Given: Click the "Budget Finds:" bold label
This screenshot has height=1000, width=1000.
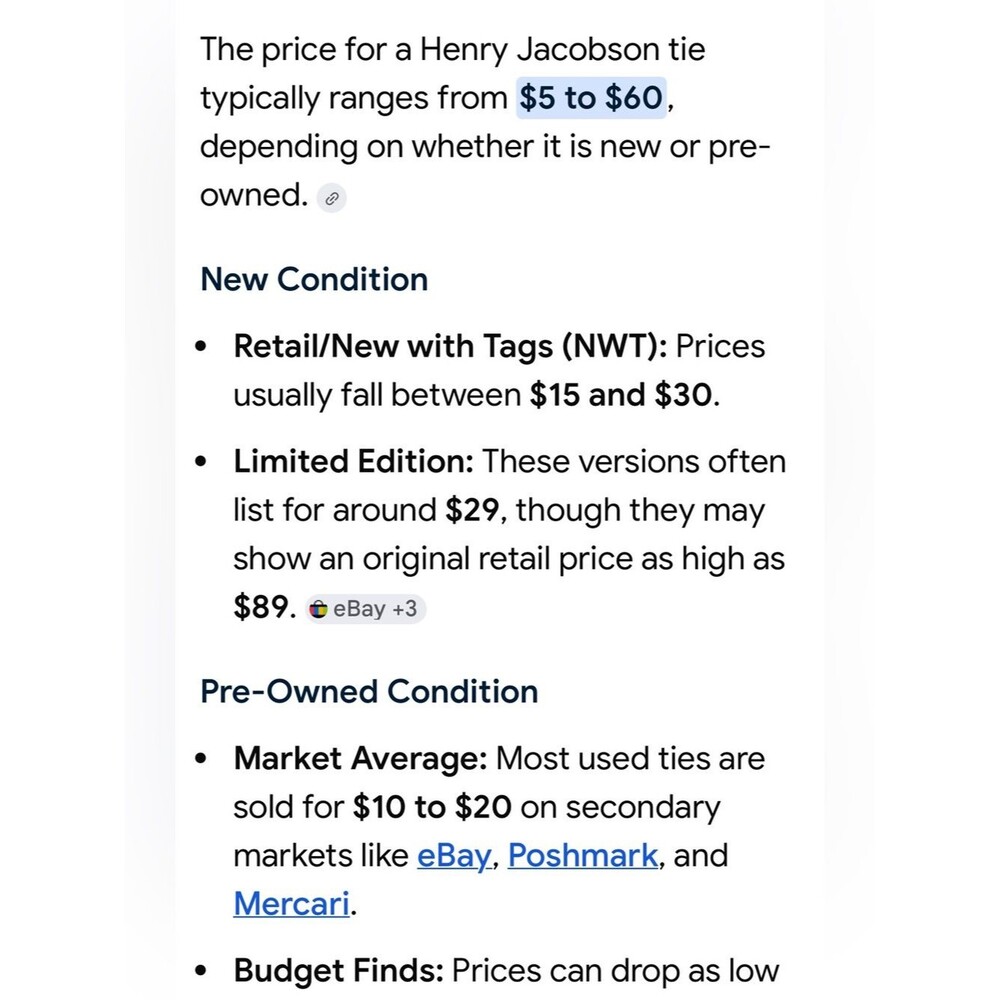Looking at the screenshot, I should pyautogui.click(x=339, y=971).
